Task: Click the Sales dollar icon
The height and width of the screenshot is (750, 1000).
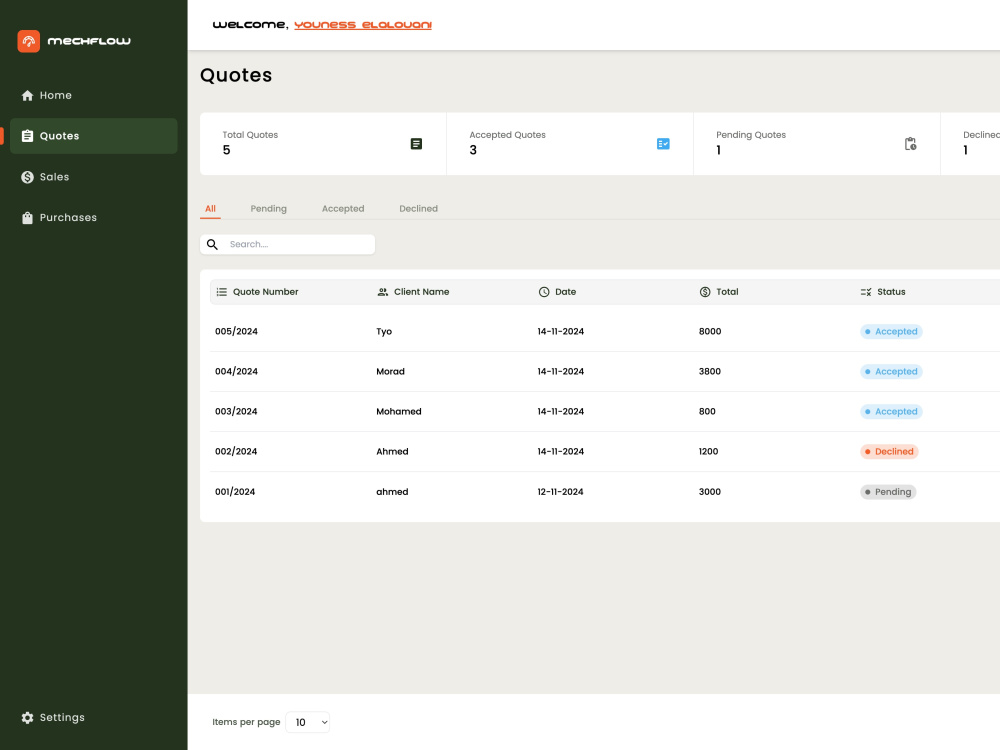Action: tap(27, 177)
